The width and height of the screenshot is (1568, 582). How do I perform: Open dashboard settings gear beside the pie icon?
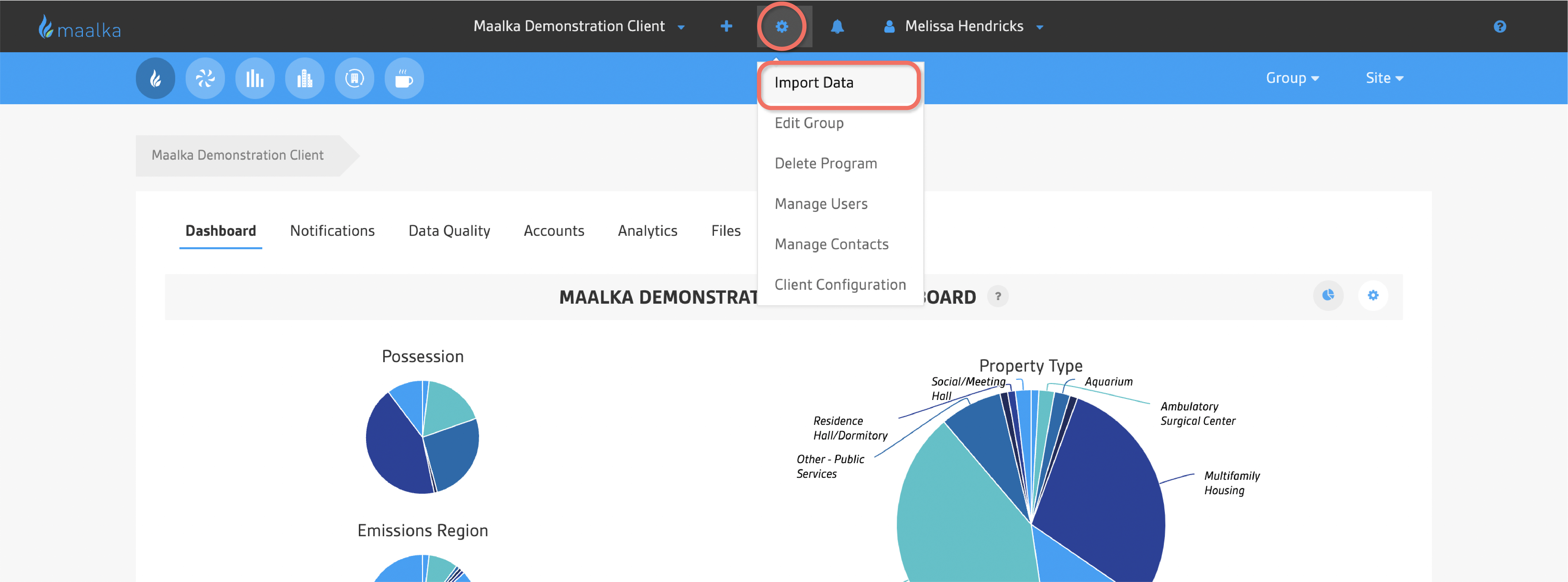(x=1373, y=295)
